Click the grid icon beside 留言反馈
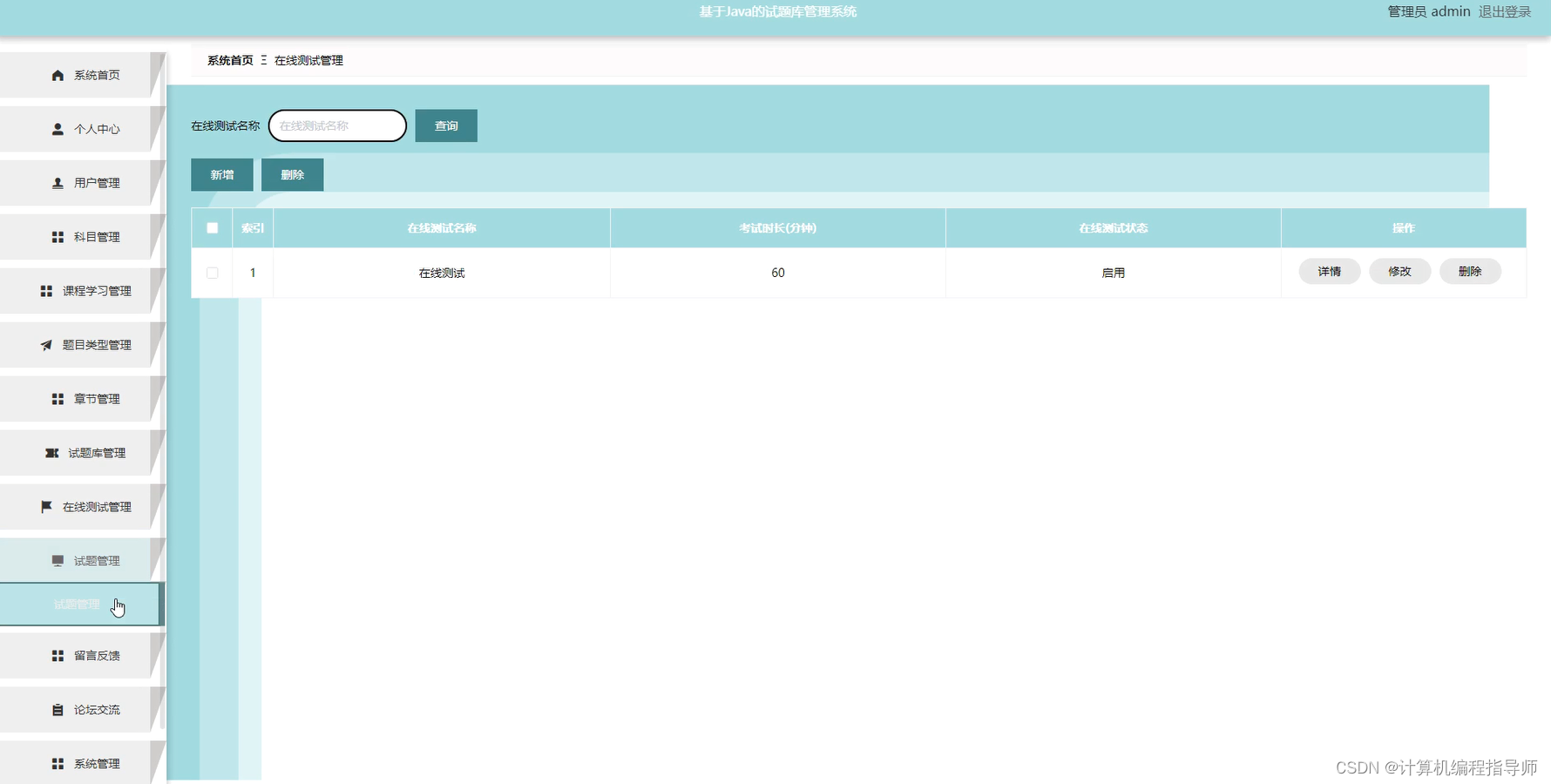This screenshot has width=1551, height=784. [58, 656]
